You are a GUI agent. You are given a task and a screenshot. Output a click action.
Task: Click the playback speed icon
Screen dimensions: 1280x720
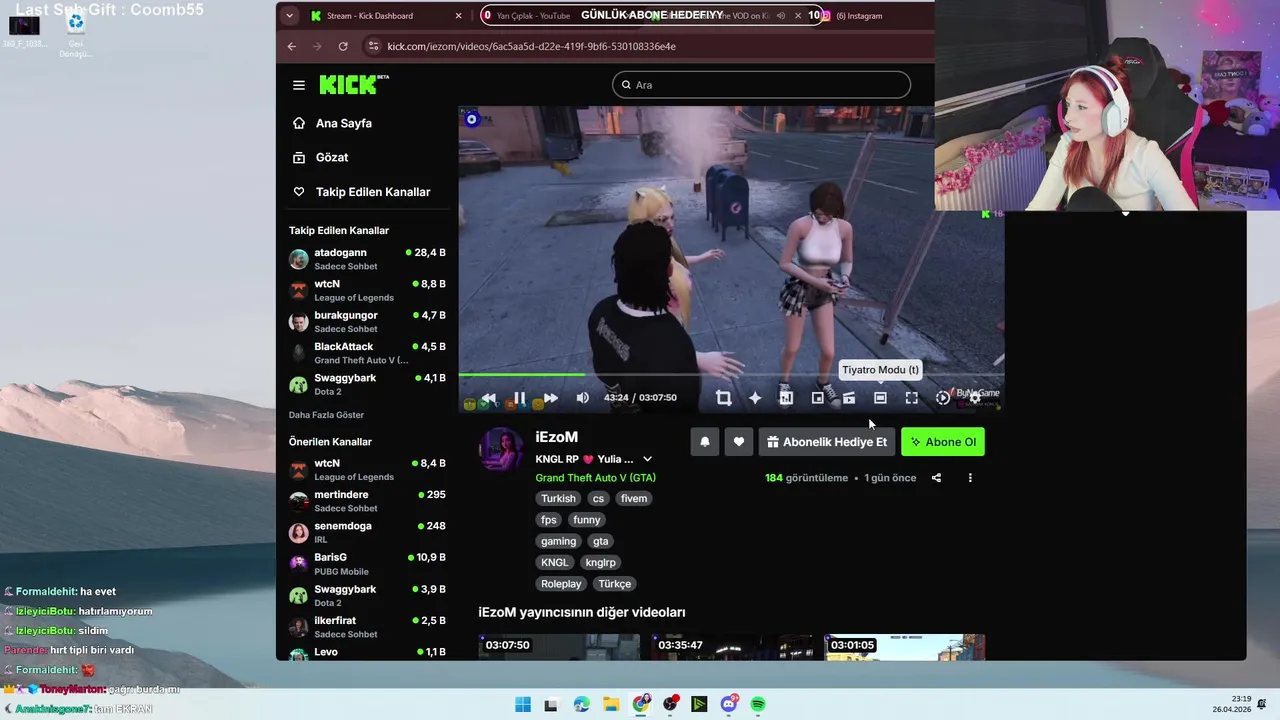942,398
